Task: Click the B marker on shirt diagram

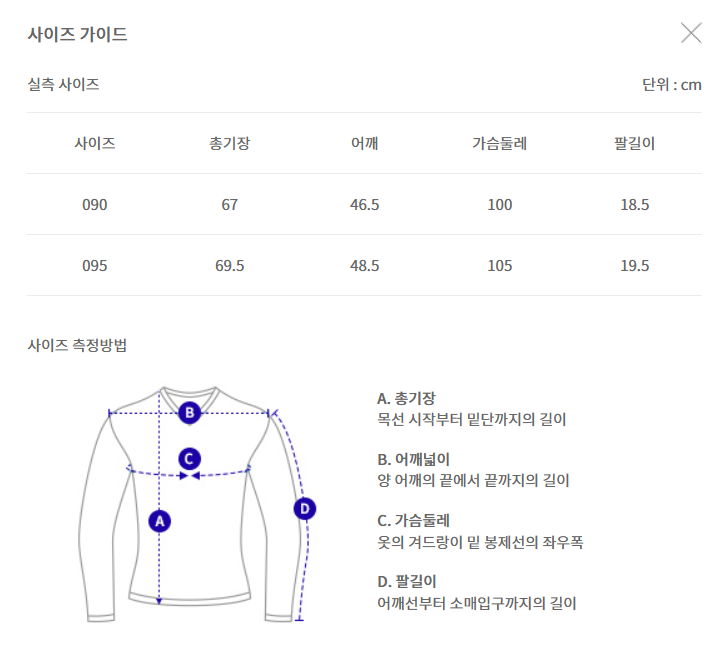Action: click(190, 413)
